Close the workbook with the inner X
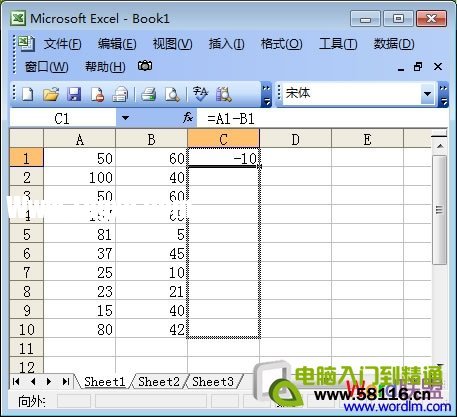The height and width of the screenshot is (417, 457). coord(438,67)
